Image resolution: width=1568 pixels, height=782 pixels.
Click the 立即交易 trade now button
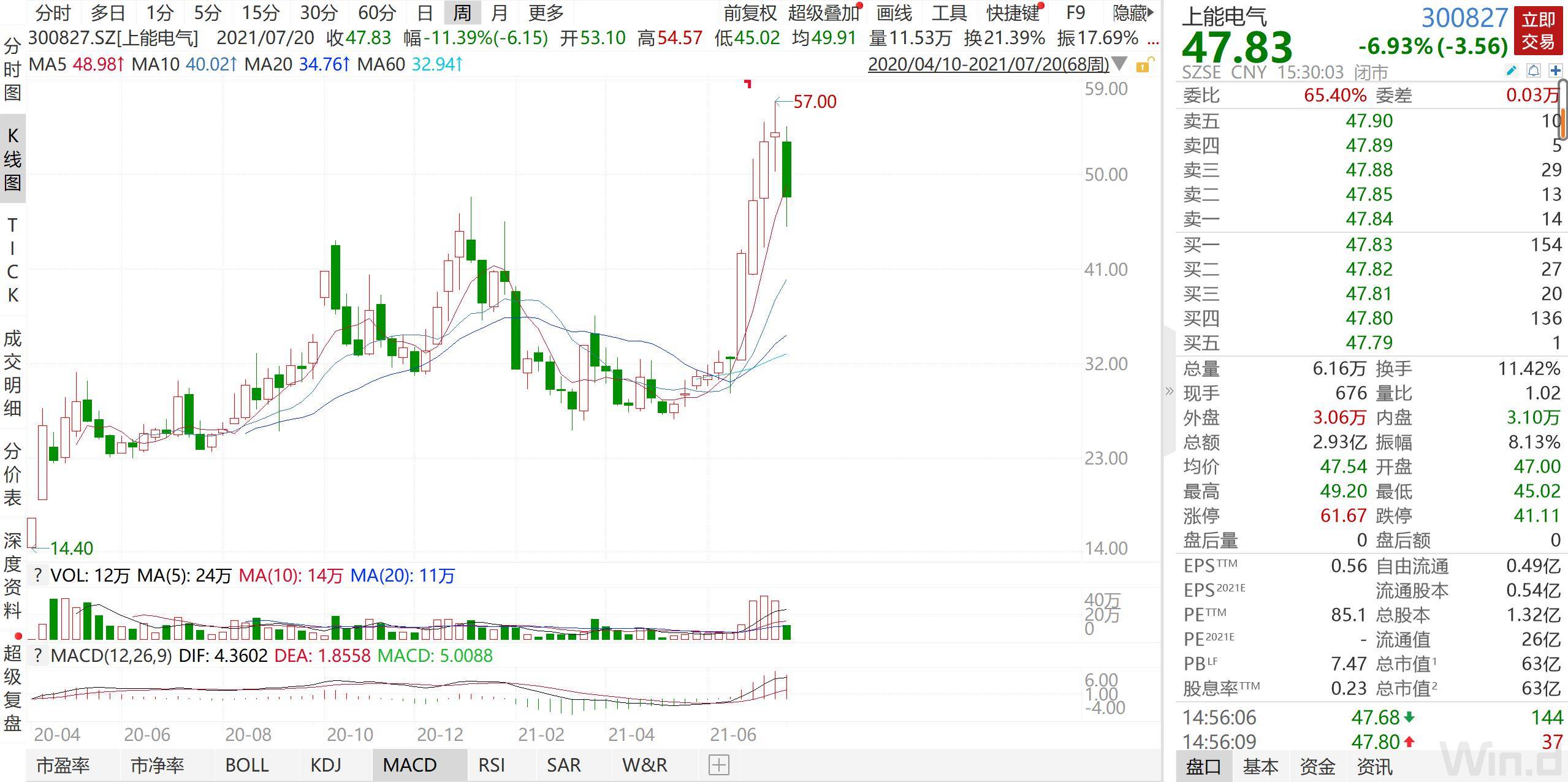(1539, 30)
